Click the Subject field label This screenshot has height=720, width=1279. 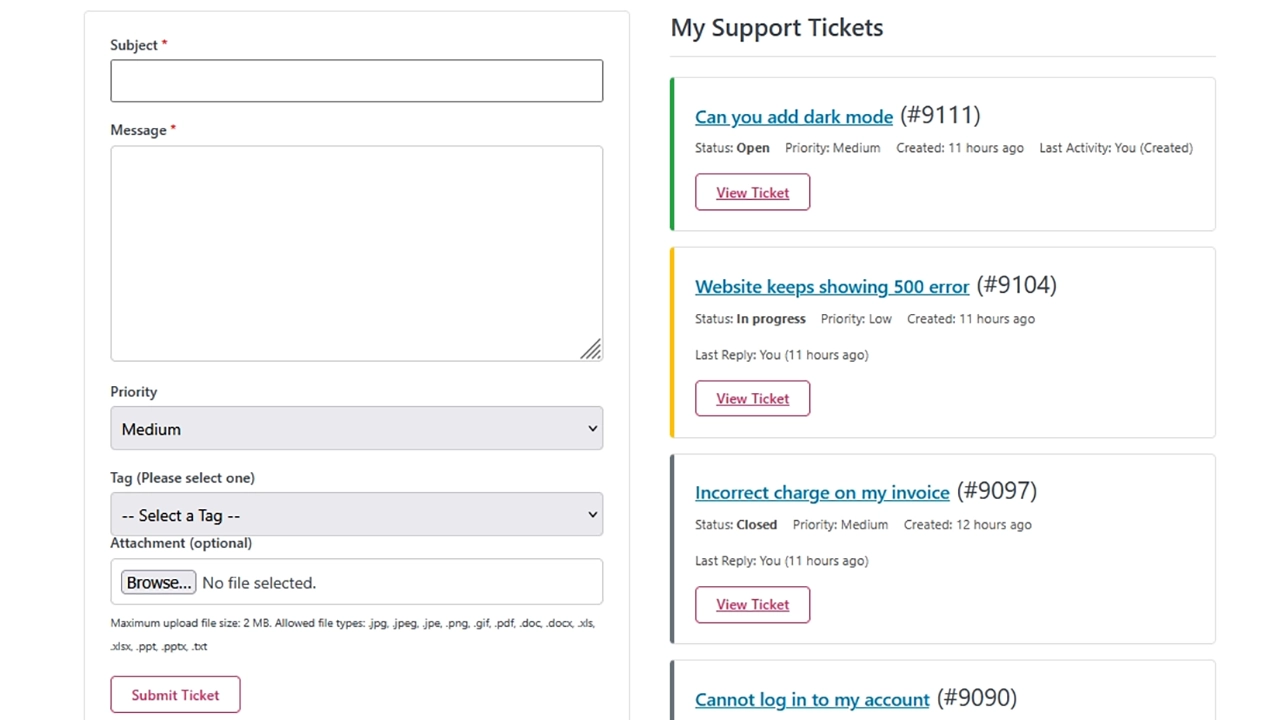pyautogui.click(x=134, y=45)
